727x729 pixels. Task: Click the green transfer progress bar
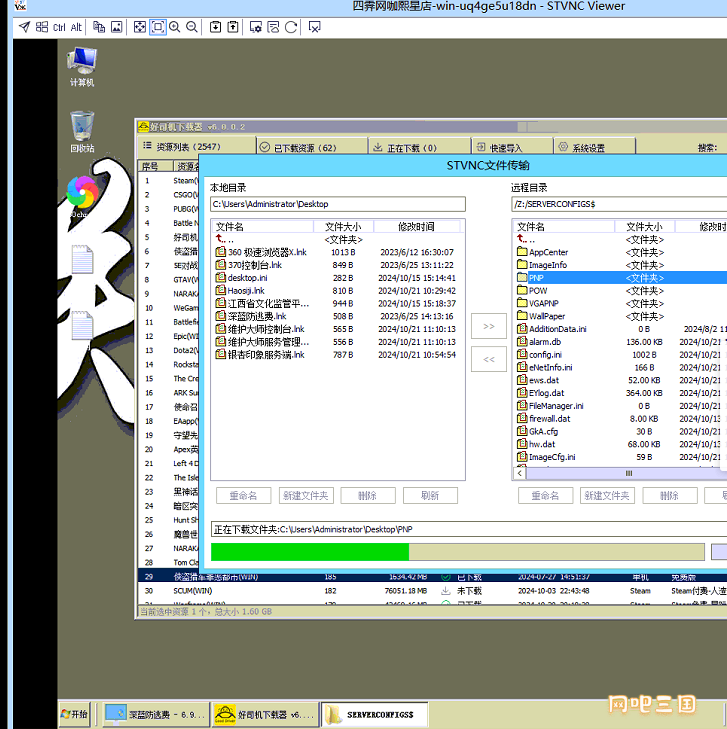coord(458,552)
